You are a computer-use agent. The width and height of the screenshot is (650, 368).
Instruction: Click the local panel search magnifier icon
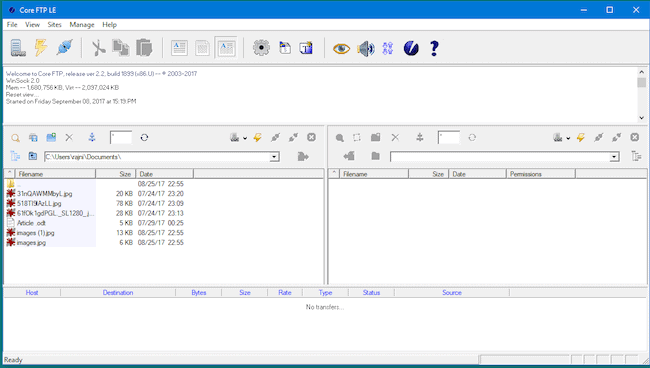15,138
